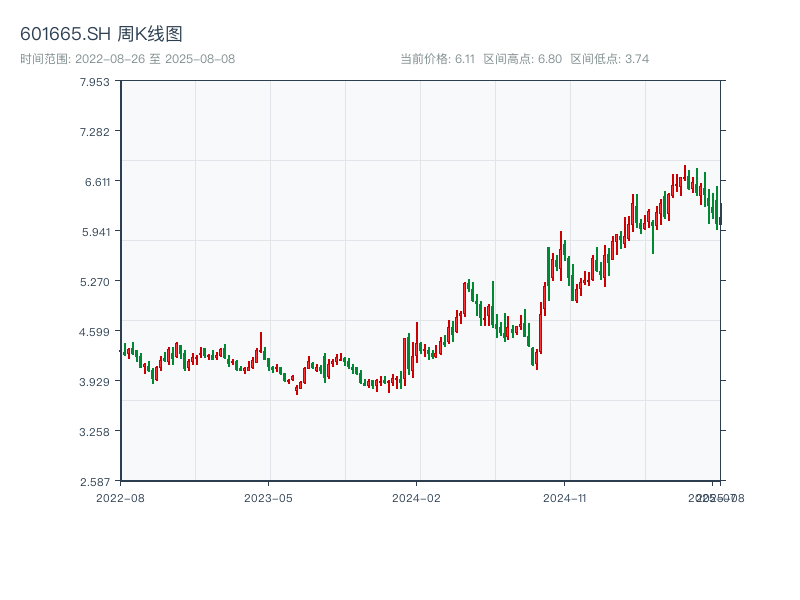
Task: Click the 区间高点 6.80 label
Action: pyautogui.click(x=522, y=59)
